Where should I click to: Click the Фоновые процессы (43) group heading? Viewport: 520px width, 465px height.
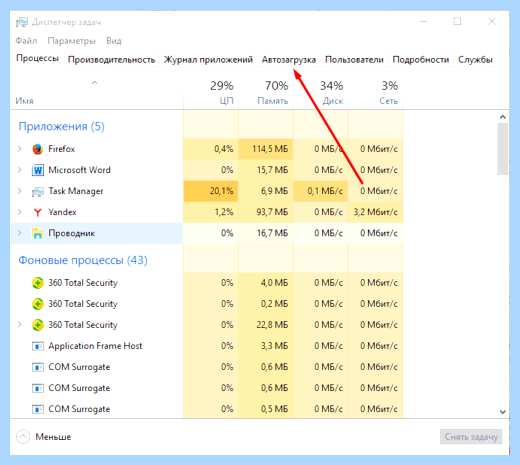tap(83, 260)
